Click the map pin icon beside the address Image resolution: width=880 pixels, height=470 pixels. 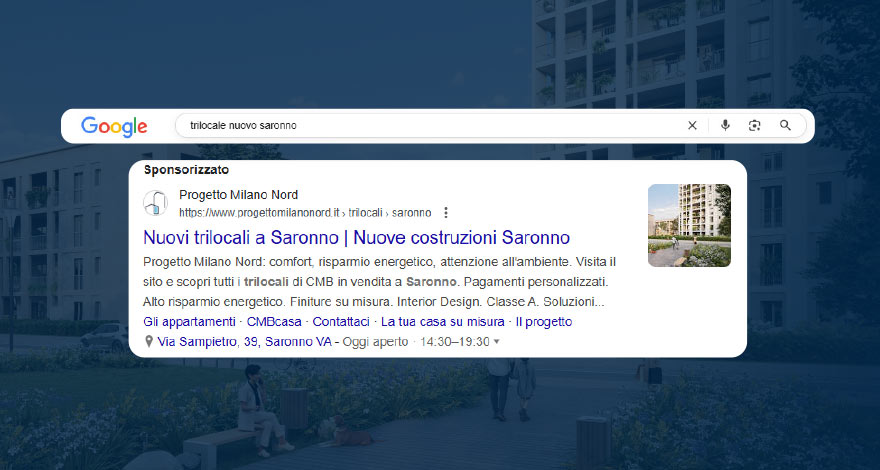(149, 341)
